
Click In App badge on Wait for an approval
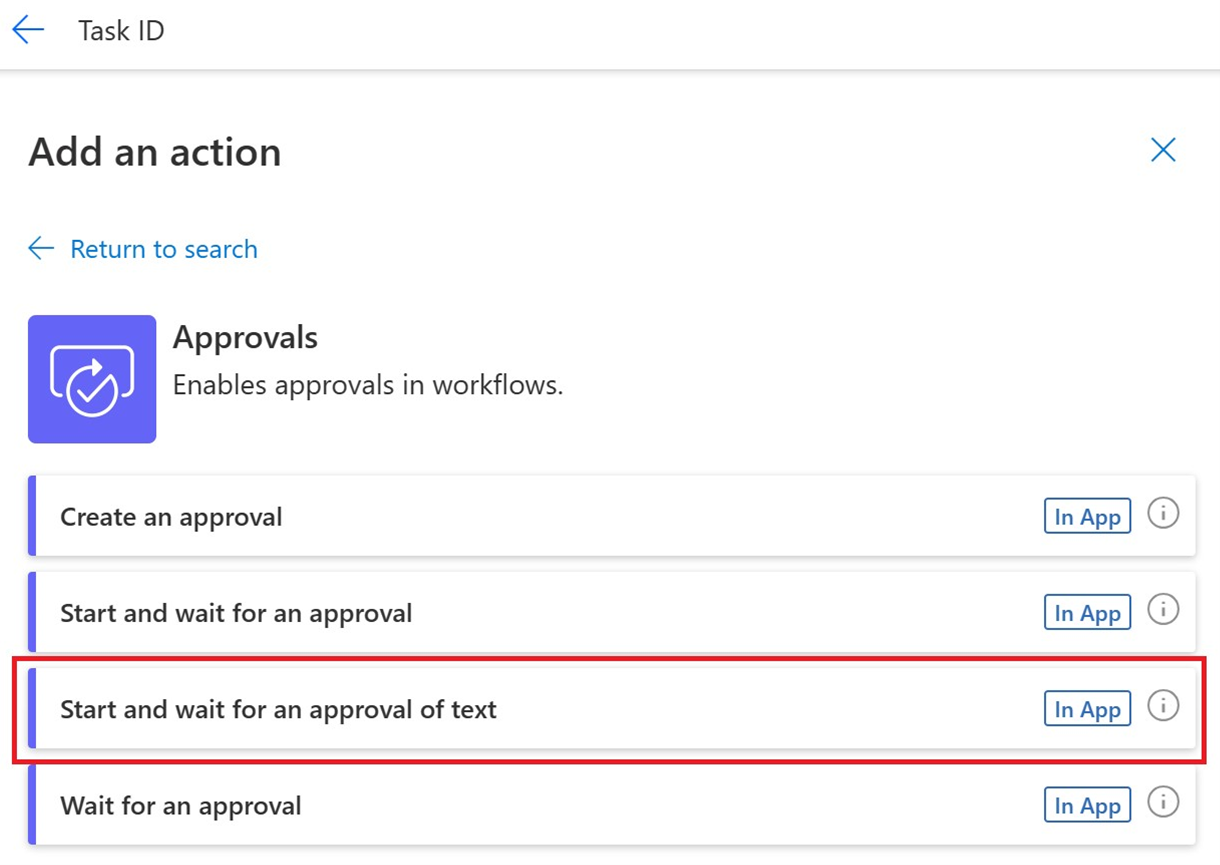pyautogui.click(x=1087, y=805)
